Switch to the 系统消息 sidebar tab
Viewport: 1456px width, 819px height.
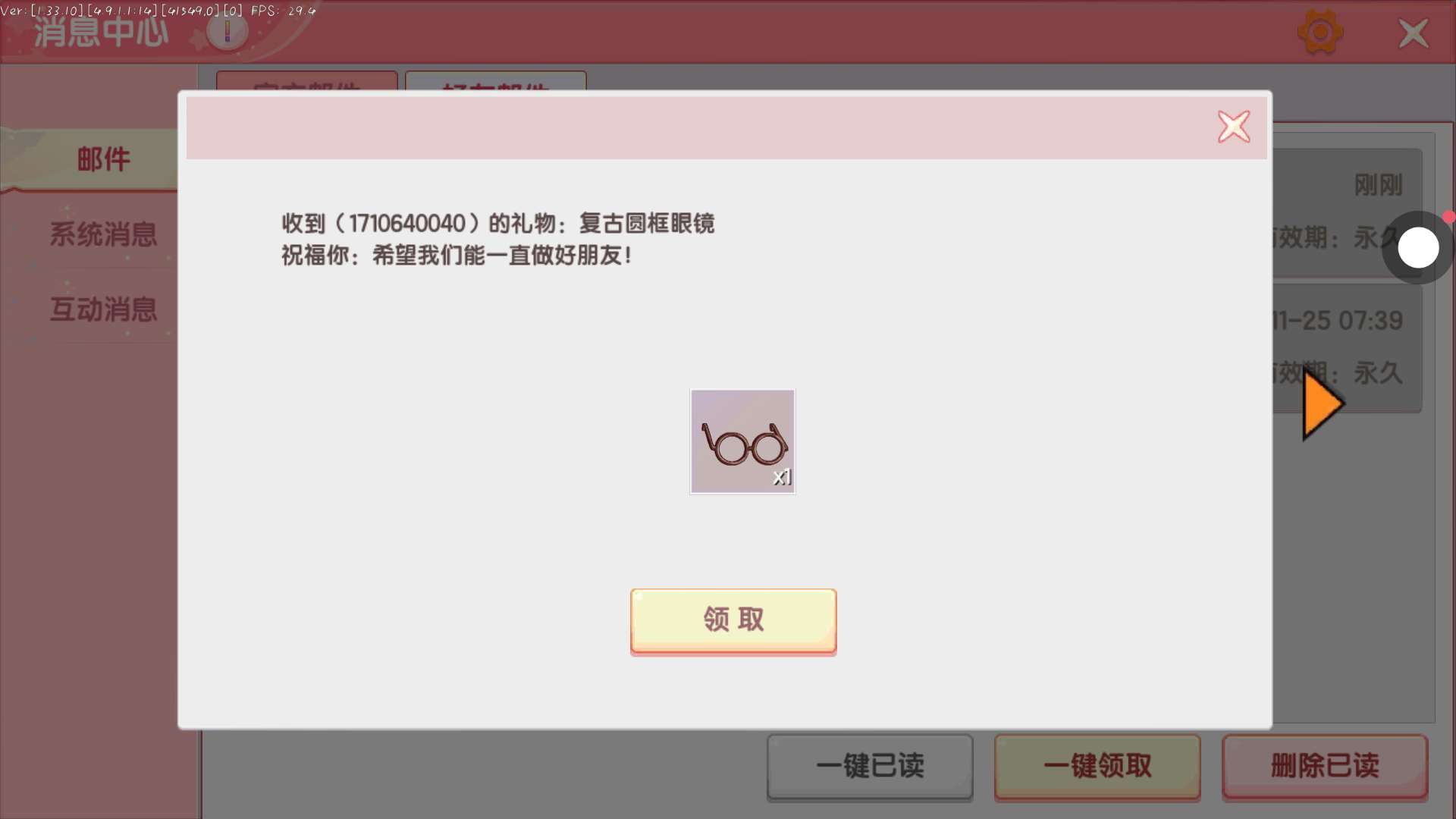(103, 234)
